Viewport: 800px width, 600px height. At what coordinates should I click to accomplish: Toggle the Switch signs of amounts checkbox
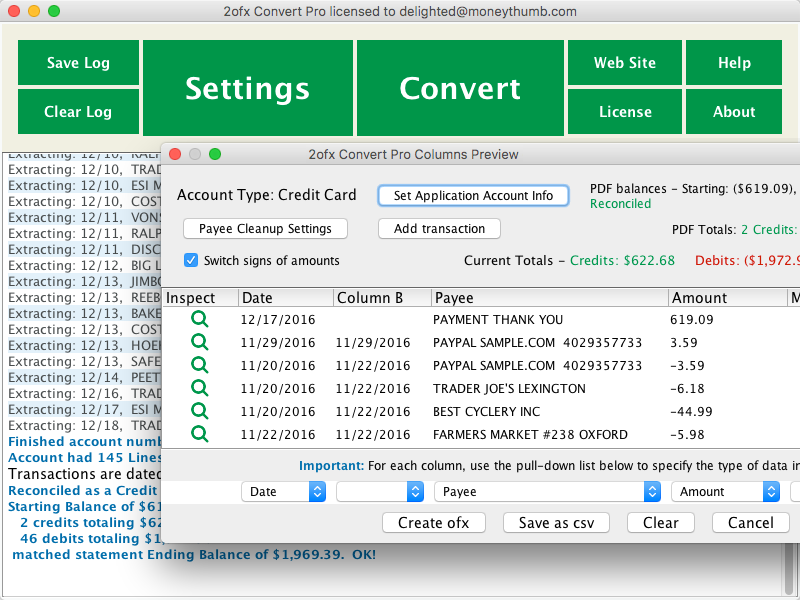pyautogui.click(x=190, y=260)
